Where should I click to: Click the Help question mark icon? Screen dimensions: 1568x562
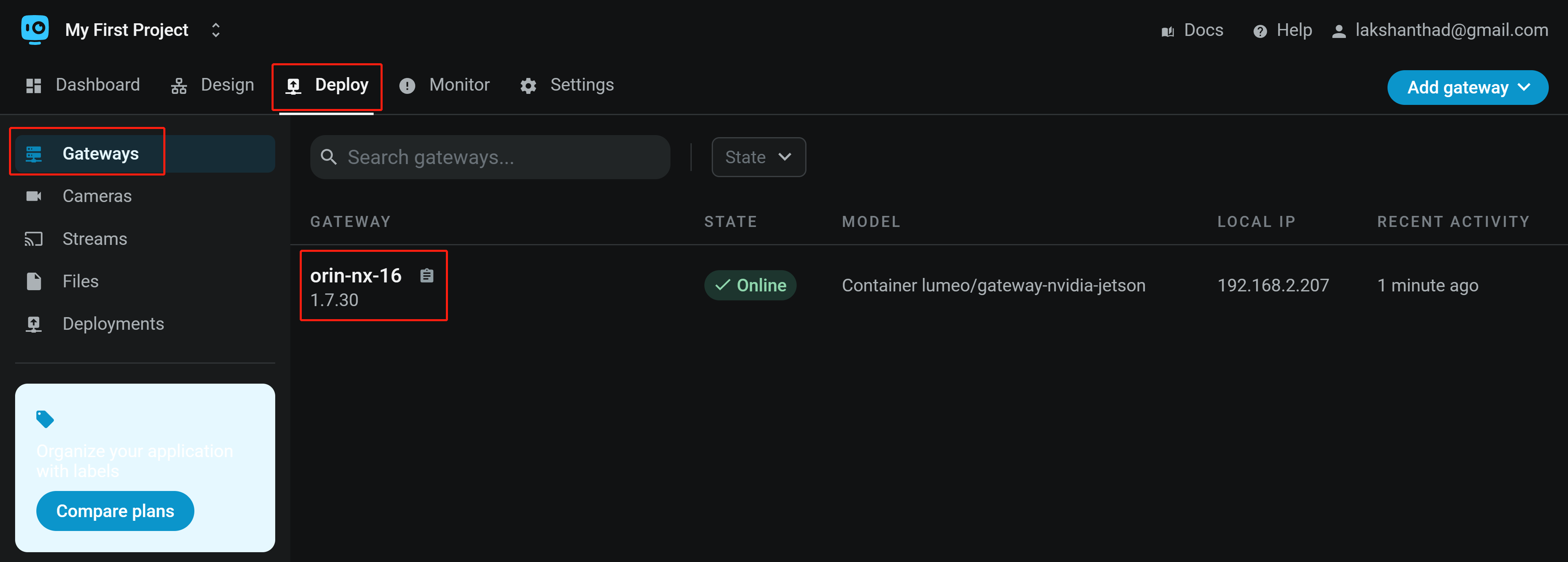pos(1260,31)
